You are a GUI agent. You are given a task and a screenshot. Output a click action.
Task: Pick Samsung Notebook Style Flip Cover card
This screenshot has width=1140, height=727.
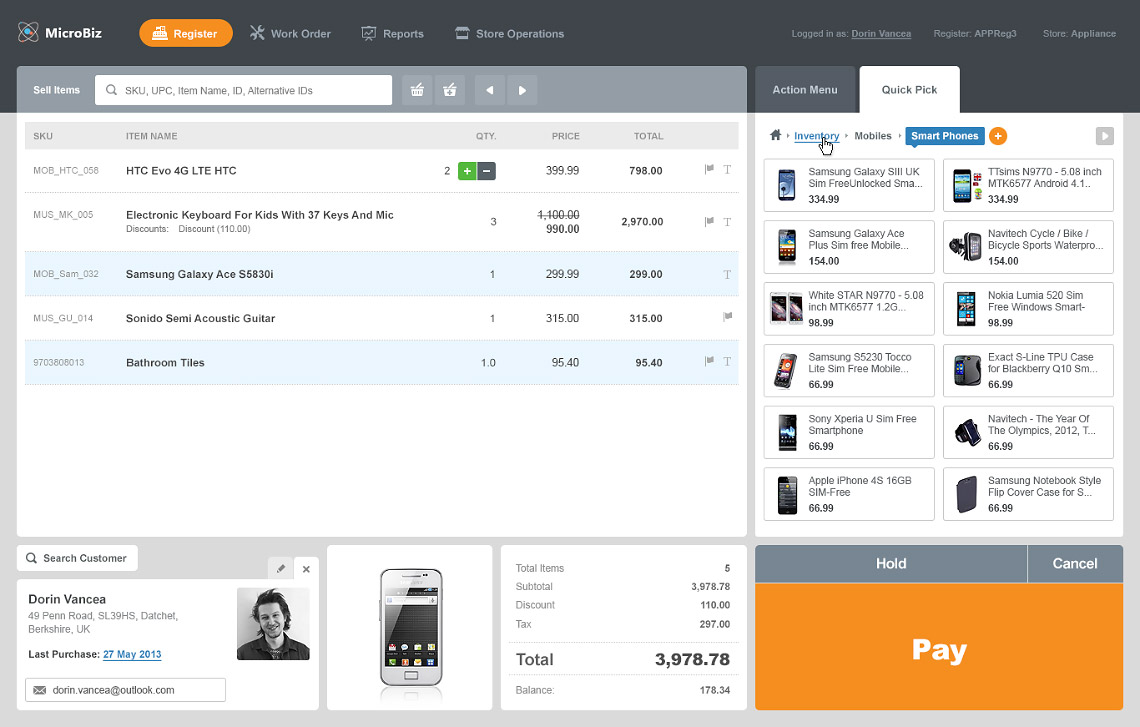click(1028, 494)
